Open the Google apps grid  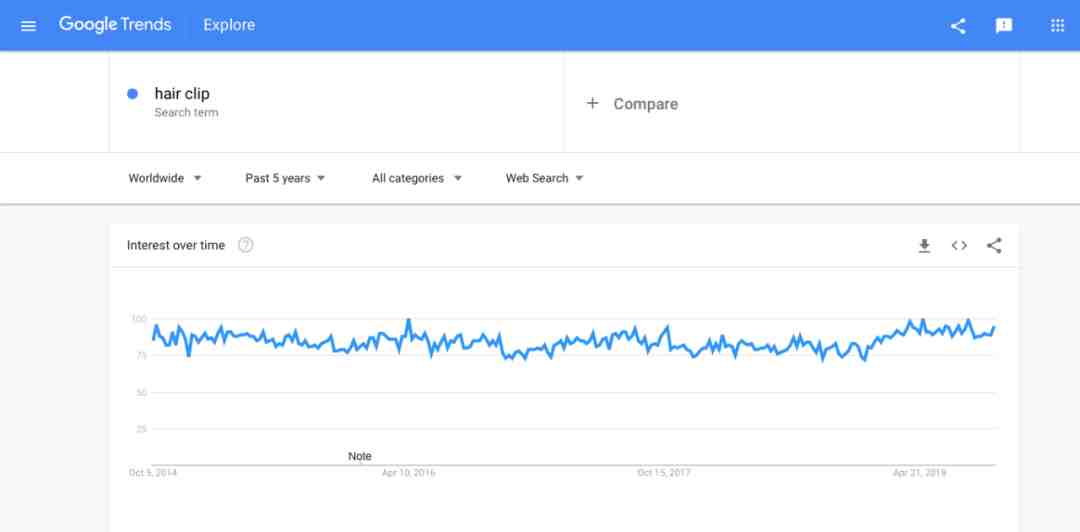pos(1057,25)
